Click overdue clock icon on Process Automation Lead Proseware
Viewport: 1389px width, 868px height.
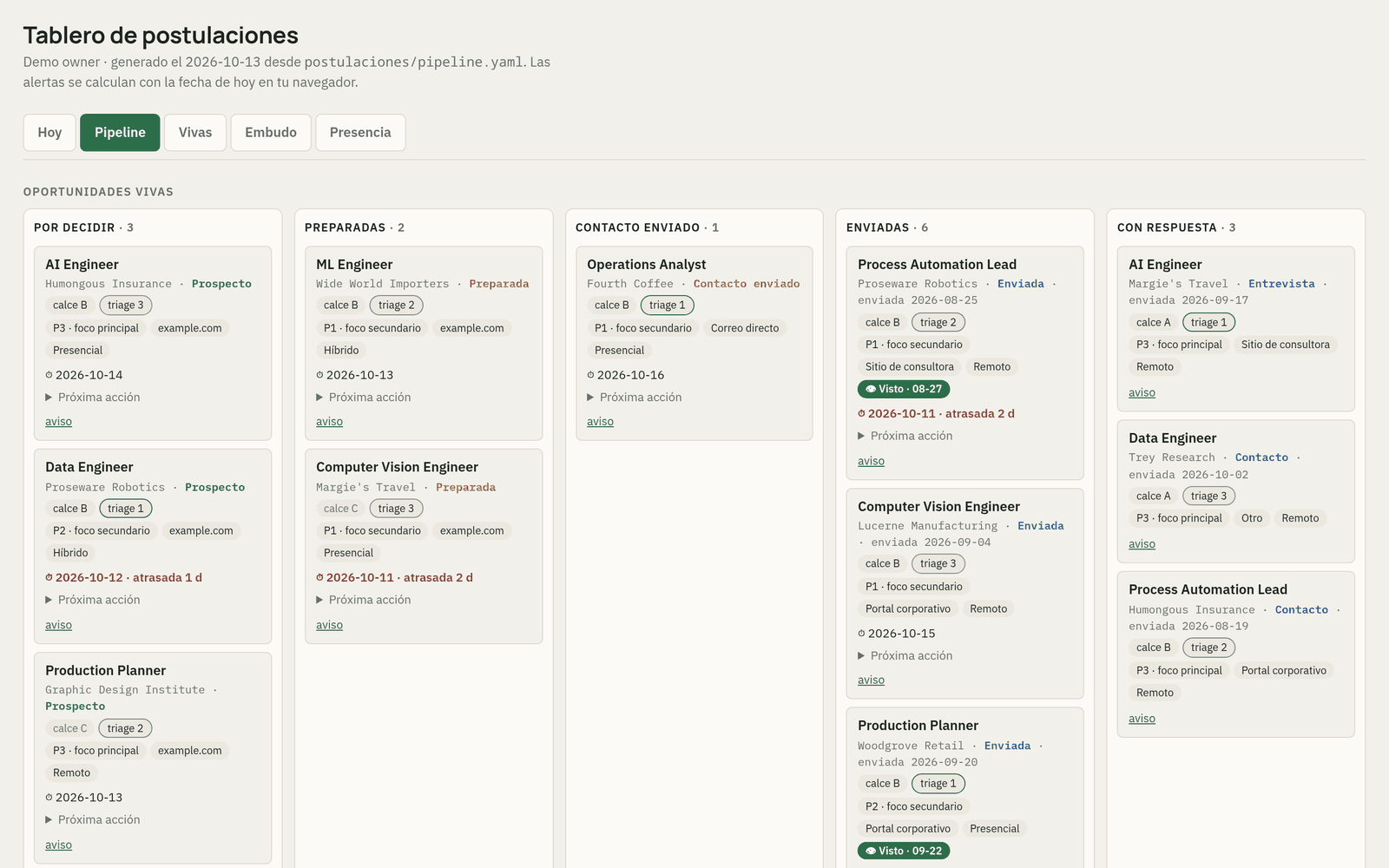click(x=862, y=414)
